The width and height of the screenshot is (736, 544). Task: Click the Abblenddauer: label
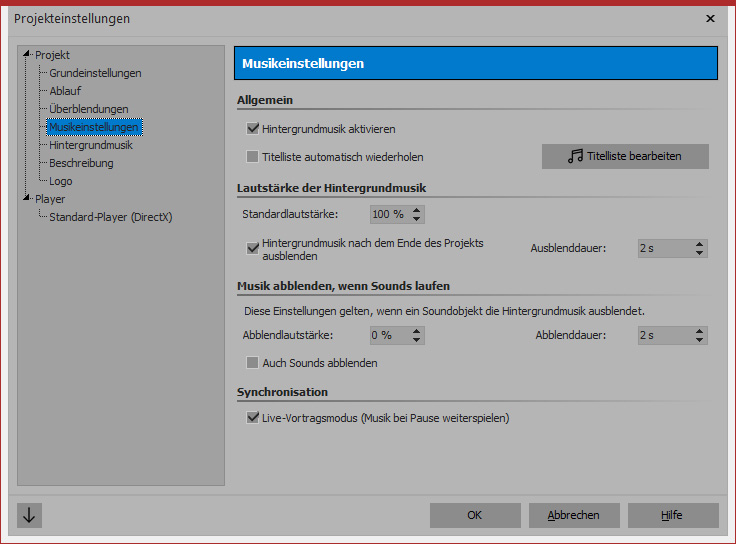click(571, 335)
